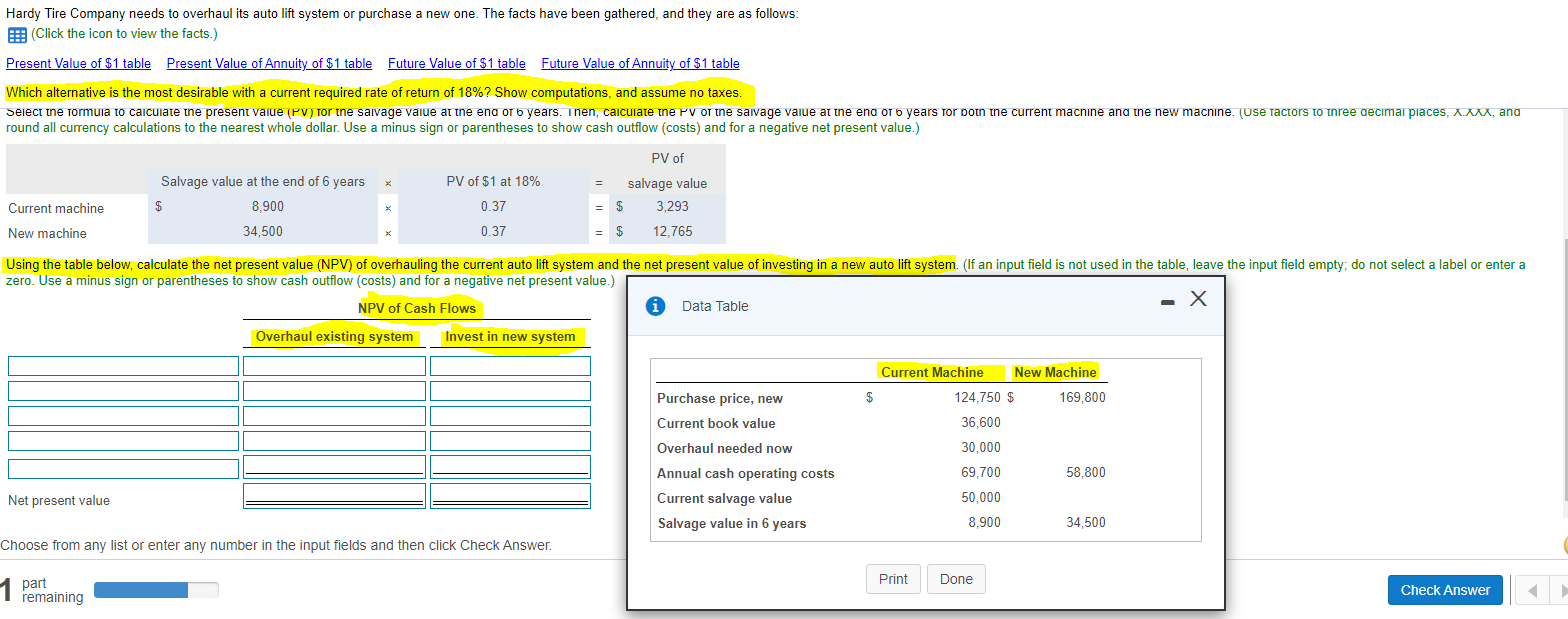The width and height of the screenshot is (1568, 619).
Task: Click the Current salvage value amount 50,000
Action: (981, 498)
